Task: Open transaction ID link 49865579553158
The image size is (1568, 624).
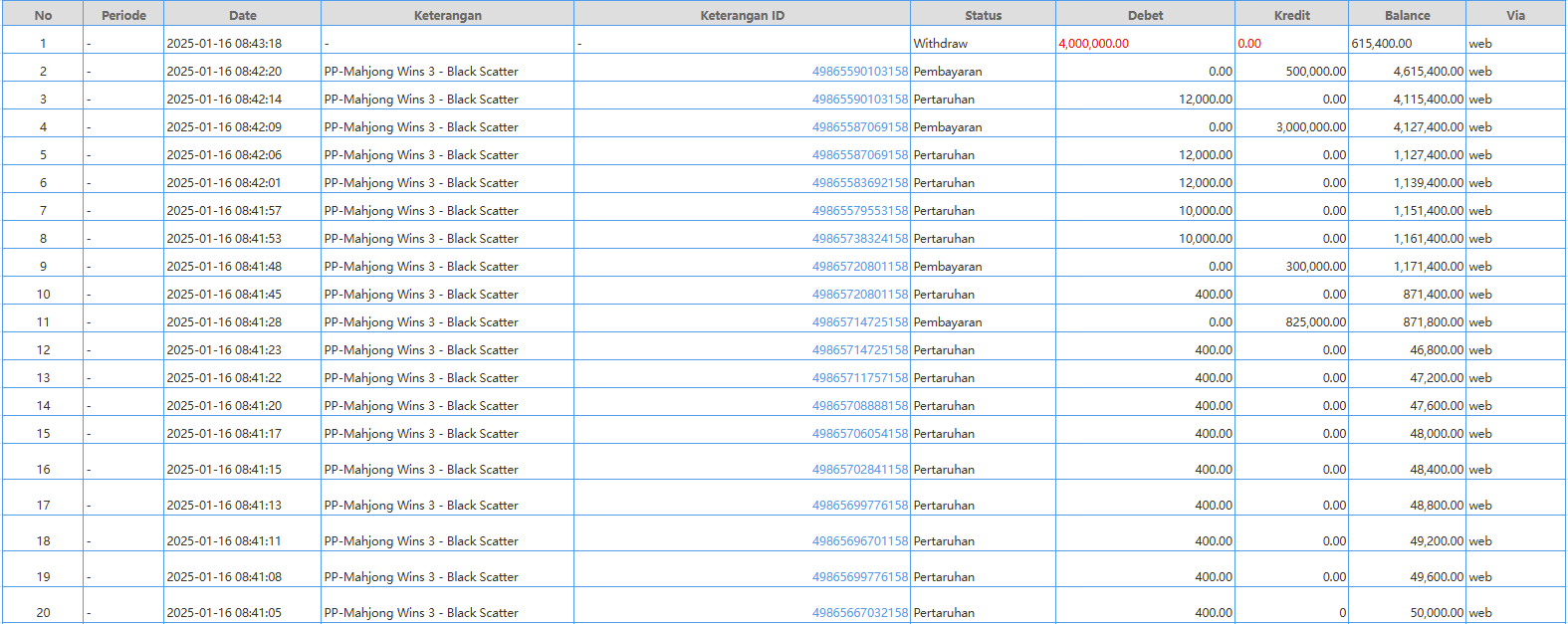Action: (859, 211)
